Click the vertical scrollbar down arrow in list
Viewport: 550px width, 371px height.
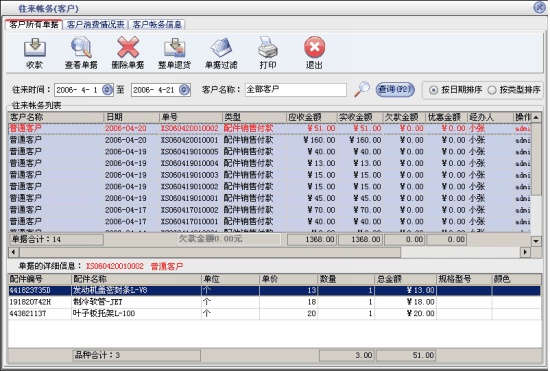coord(536,241)
